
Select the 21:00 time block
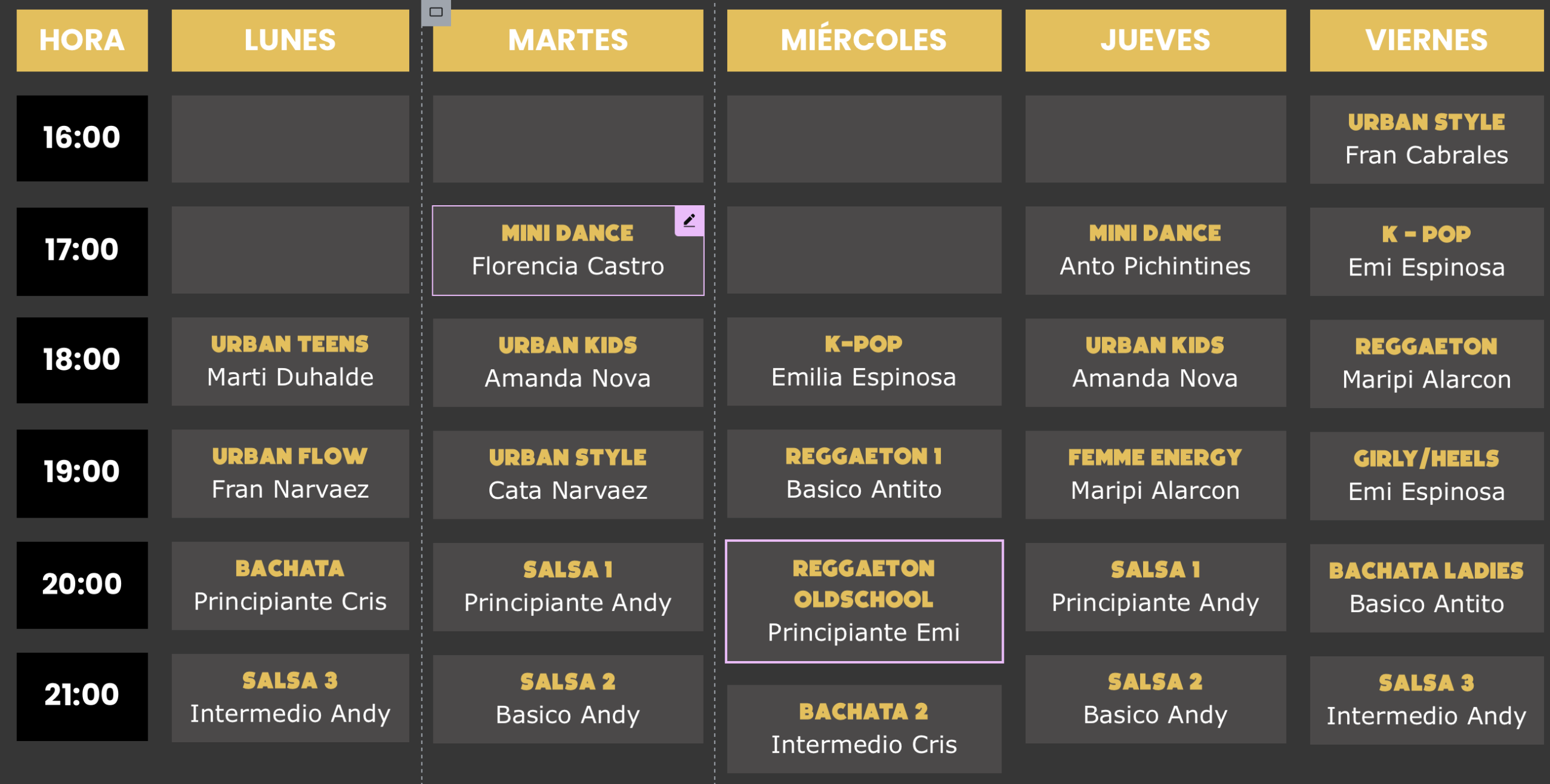(x=82, y=696)
